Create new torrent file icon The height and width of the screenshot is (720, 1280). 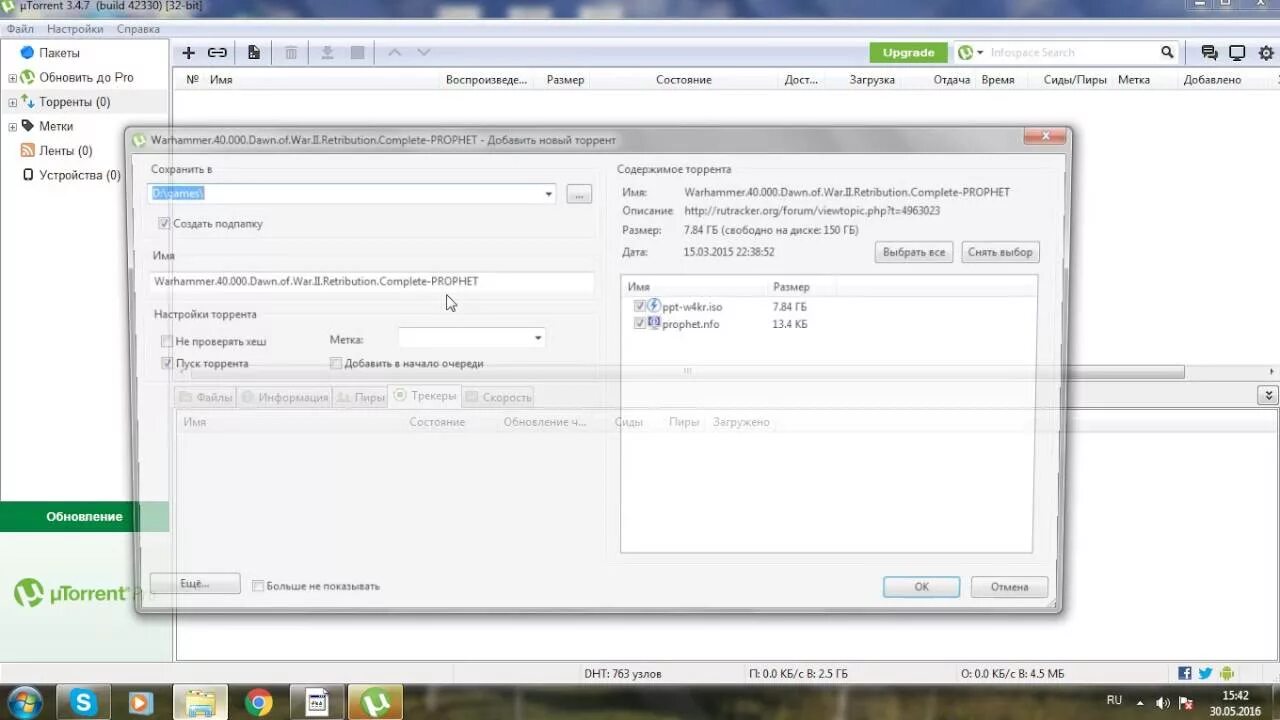254,52
